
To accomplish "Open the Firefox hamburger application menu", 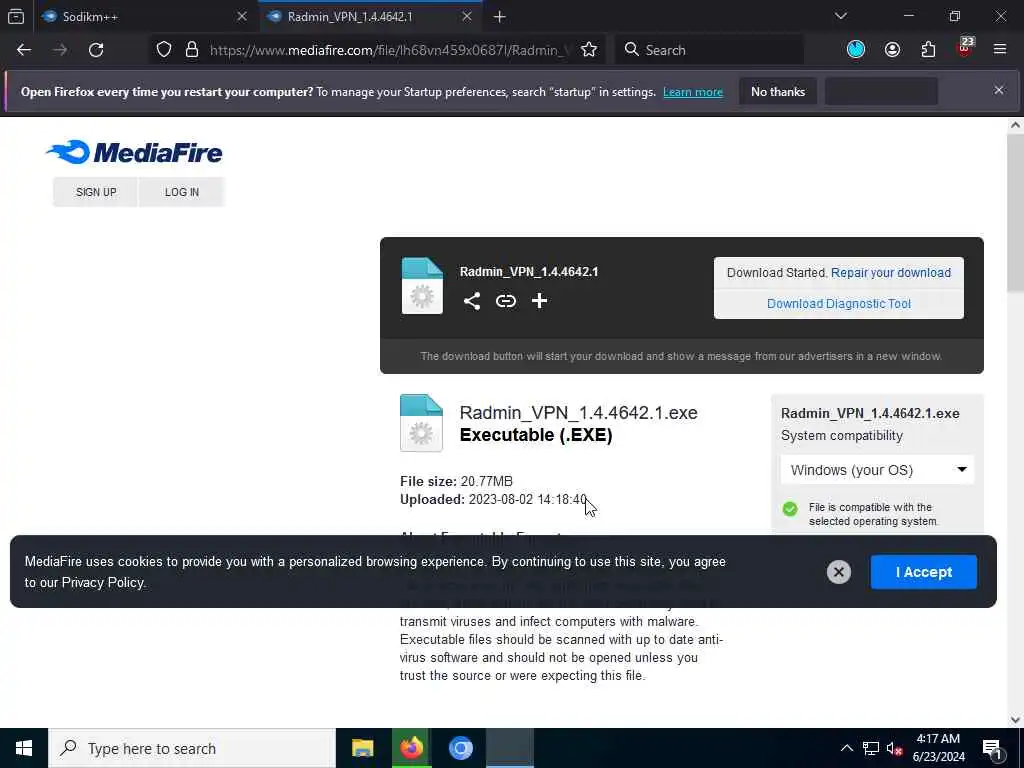I will point(1000,49).
